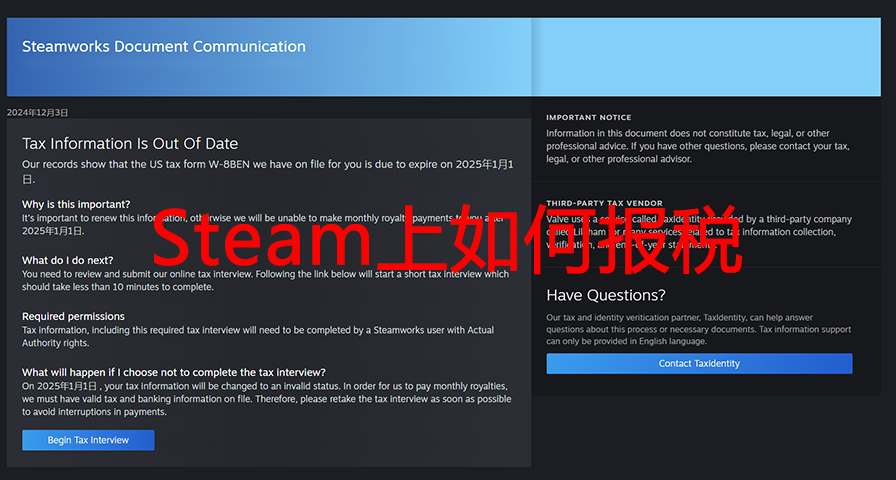Click the question about not completing the tax interview

[x=174, y=372]
